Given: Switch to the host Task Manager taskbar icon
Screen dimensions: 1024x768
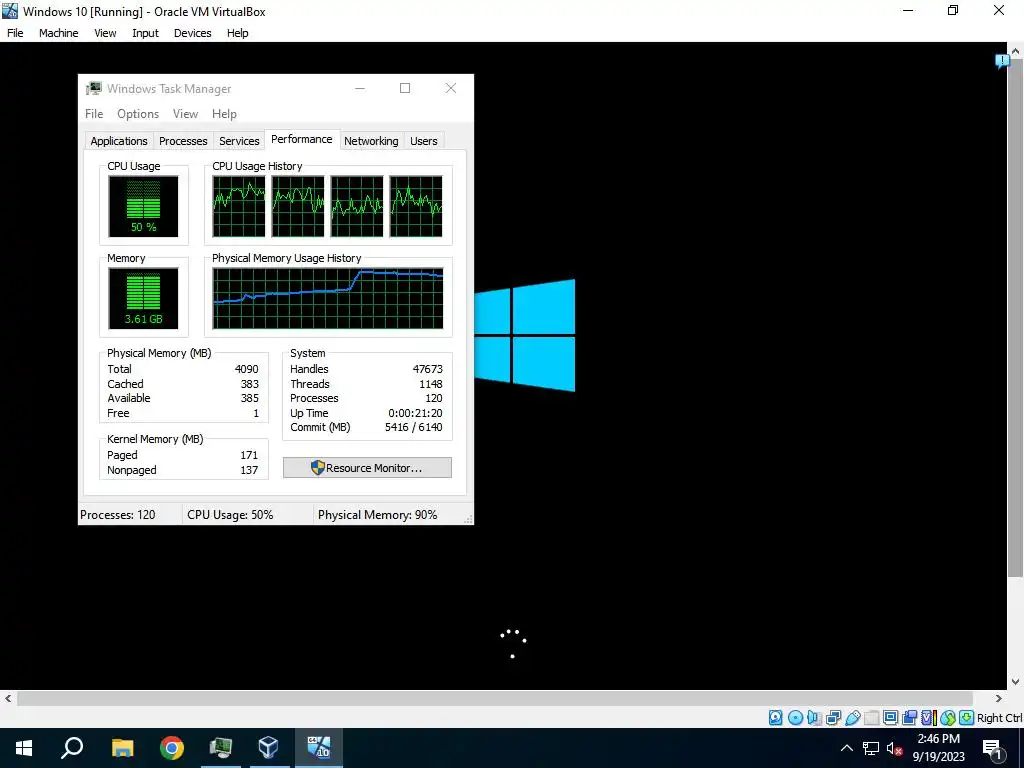Looking at the screenshot, I should pos(221,748).
